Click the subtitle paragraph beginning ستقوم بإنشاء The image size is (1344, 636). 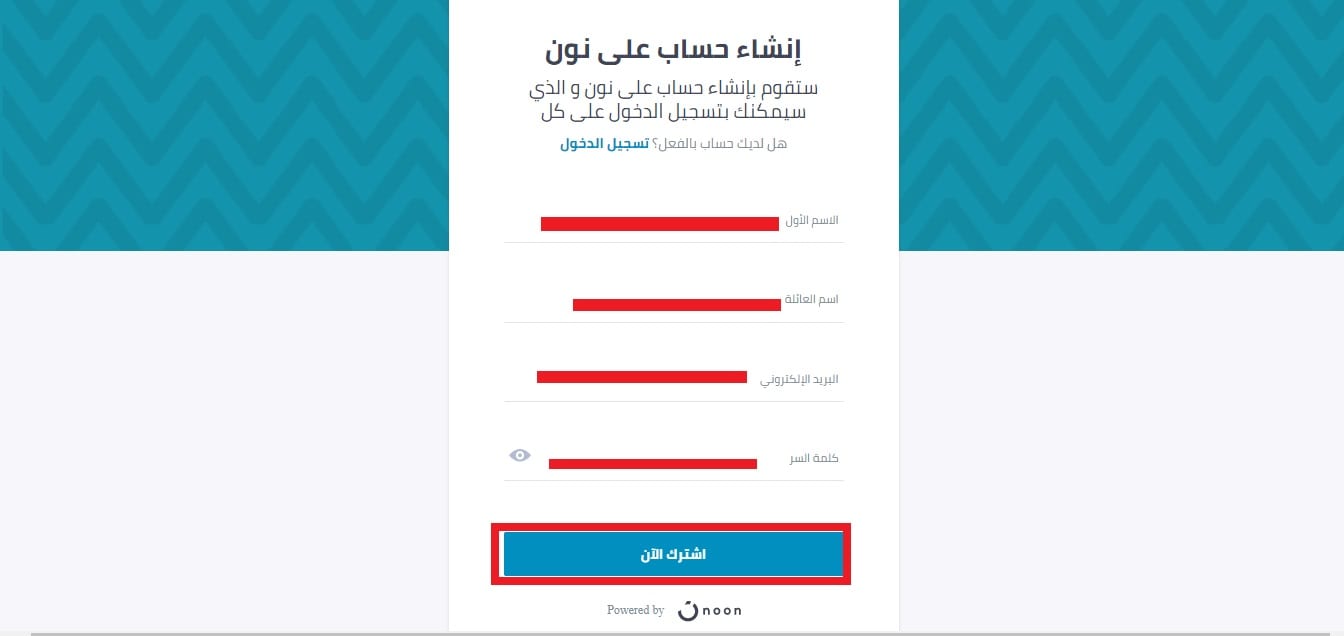[x=674, y=100]
